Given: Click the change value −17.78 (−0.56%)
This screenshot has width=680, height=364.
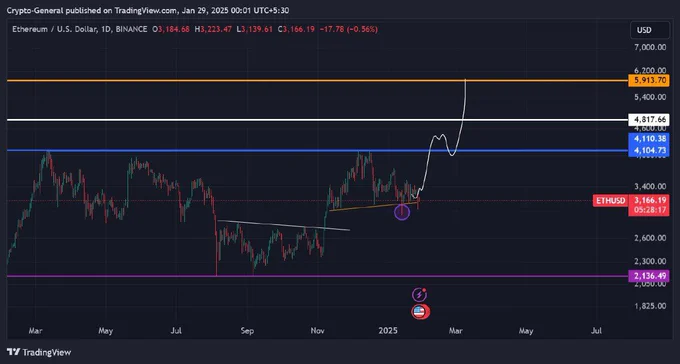Looking at the screenshot, I should click(348, 30).
